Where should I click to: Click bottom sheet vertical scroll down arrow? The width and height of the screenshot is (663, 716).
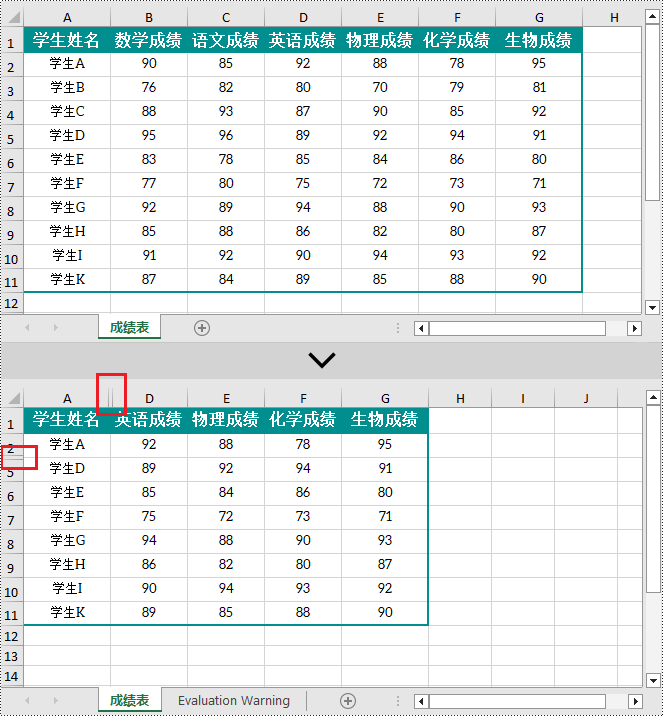pyautogui.click(x=653, y=680)
